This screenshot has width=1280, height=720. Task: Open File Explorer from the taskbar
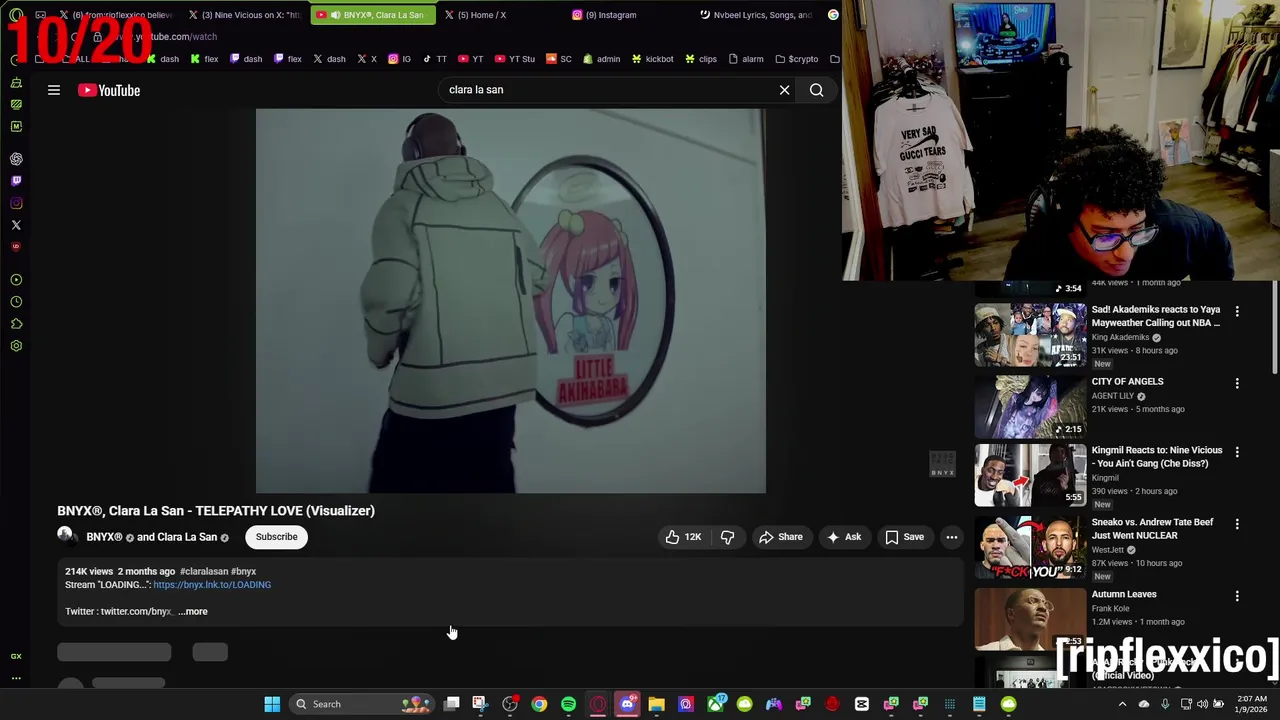[x=656, y=704]
